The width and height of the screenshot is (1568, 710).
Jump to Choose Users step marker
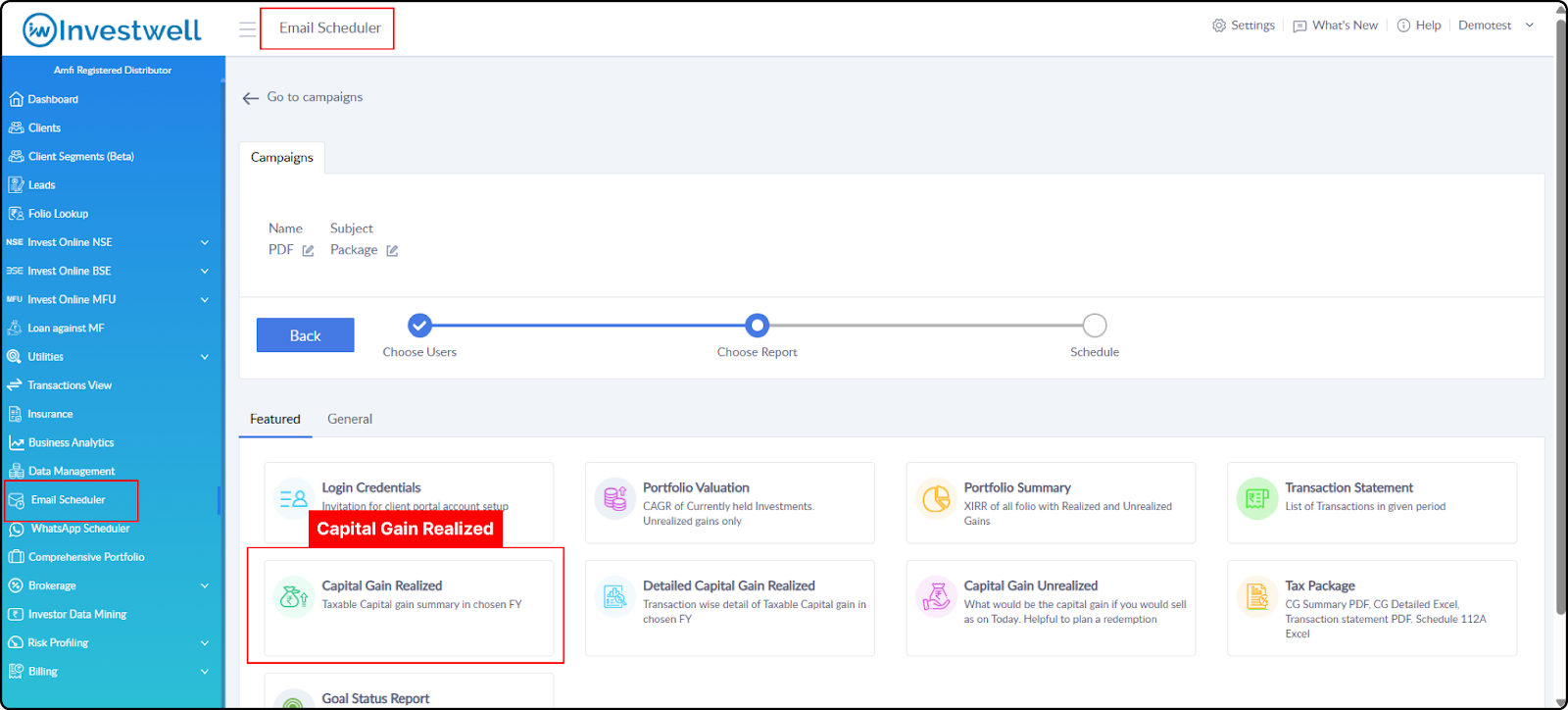[x=419, y=325]
